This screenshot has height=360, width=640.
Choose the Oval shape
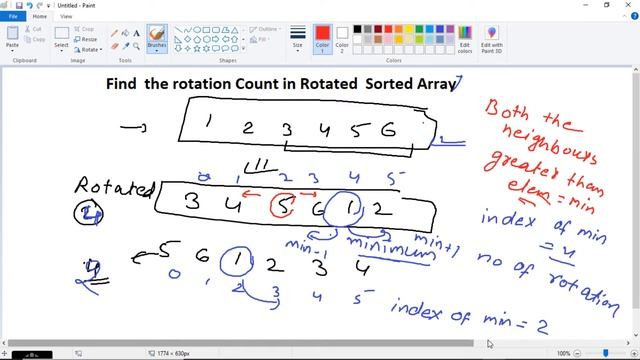[x=197, y=30]
